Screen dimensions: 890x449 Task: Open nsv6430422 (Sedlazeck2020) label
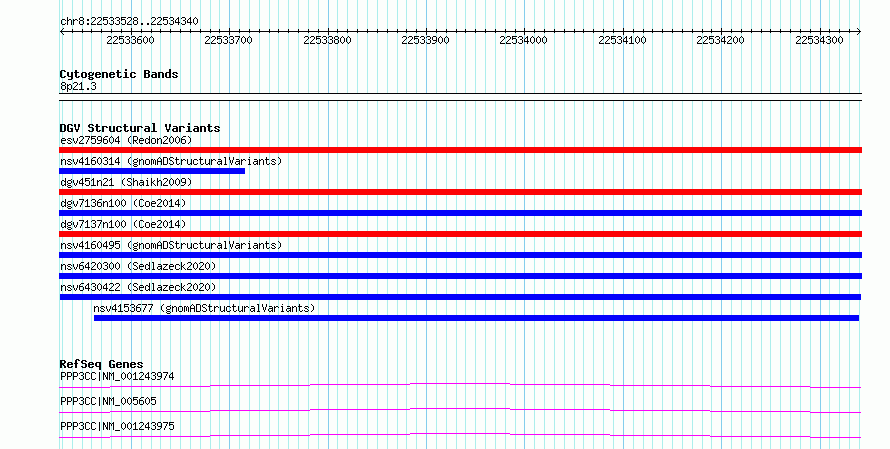pos(138,287)
